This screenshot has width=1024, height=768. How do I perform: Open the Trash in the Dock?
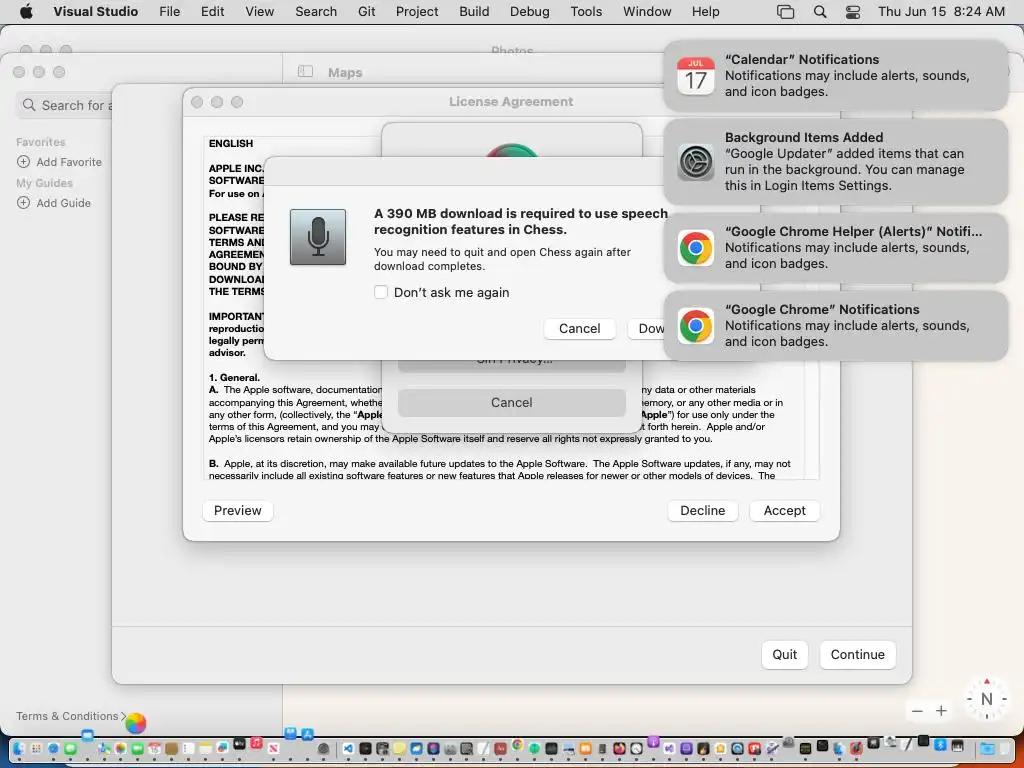(1004, 749)
